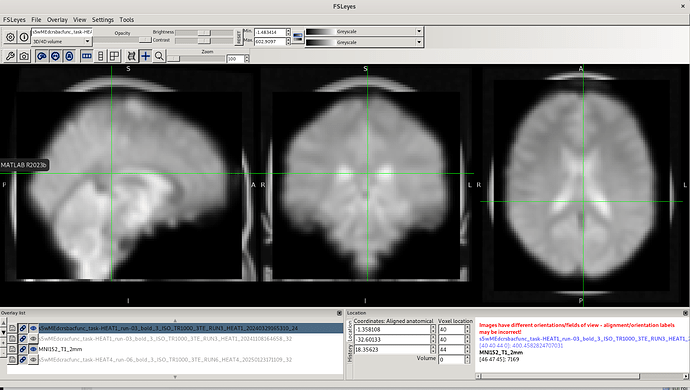
Task: Click the X coordinate field -1.358108
Action: [x=392, y=329]
